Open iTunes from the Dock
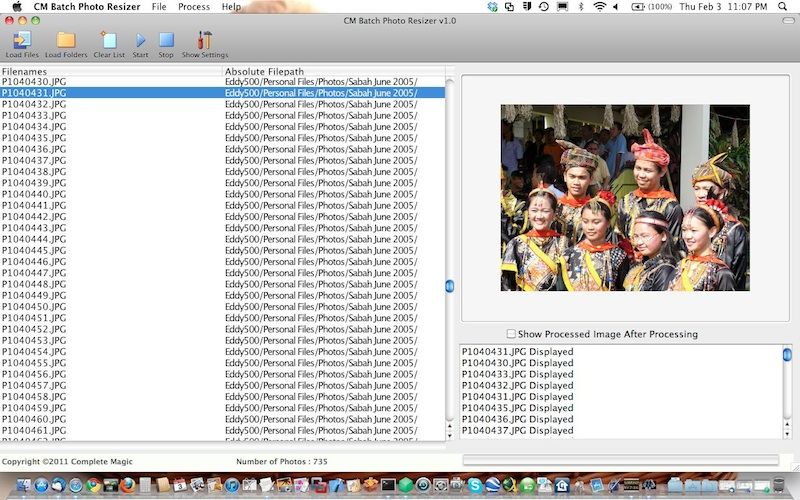This screenshot has height=500, width=800. 232,485
